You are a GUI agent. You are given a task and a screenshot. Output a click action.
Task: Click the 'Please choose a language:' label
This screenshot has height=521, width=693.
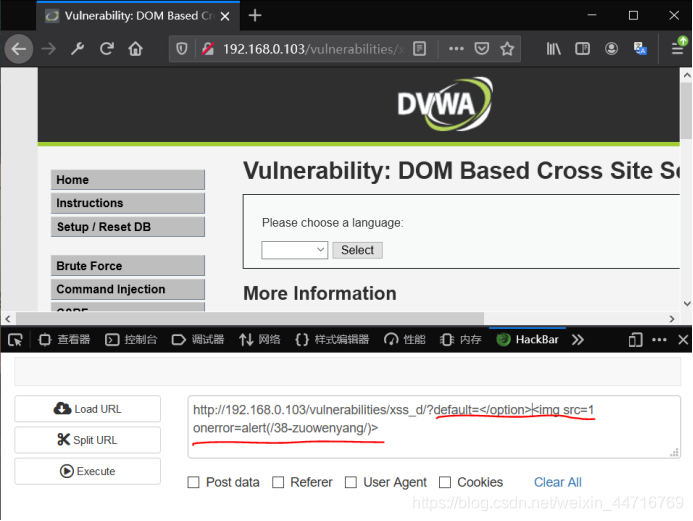(332, 222)
